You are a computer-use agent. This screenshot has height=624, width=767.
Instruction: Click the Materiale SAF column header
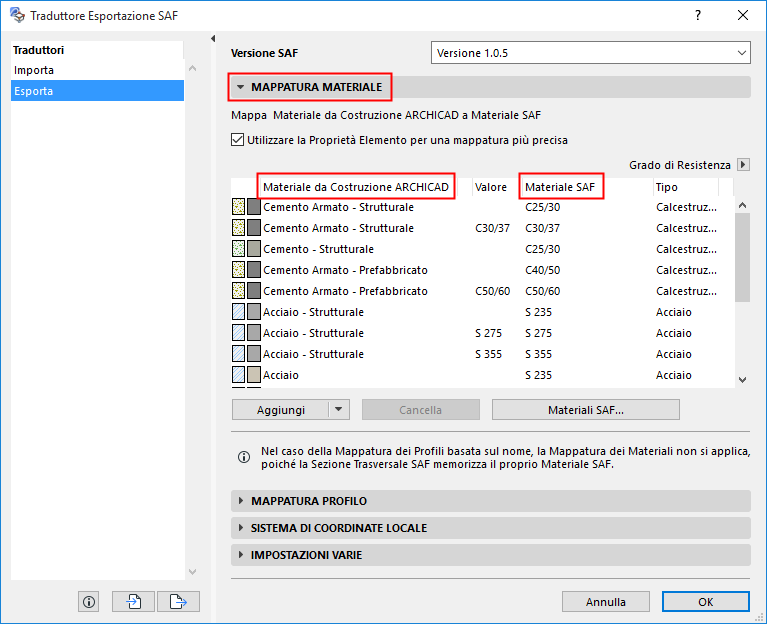click(560, 187)
